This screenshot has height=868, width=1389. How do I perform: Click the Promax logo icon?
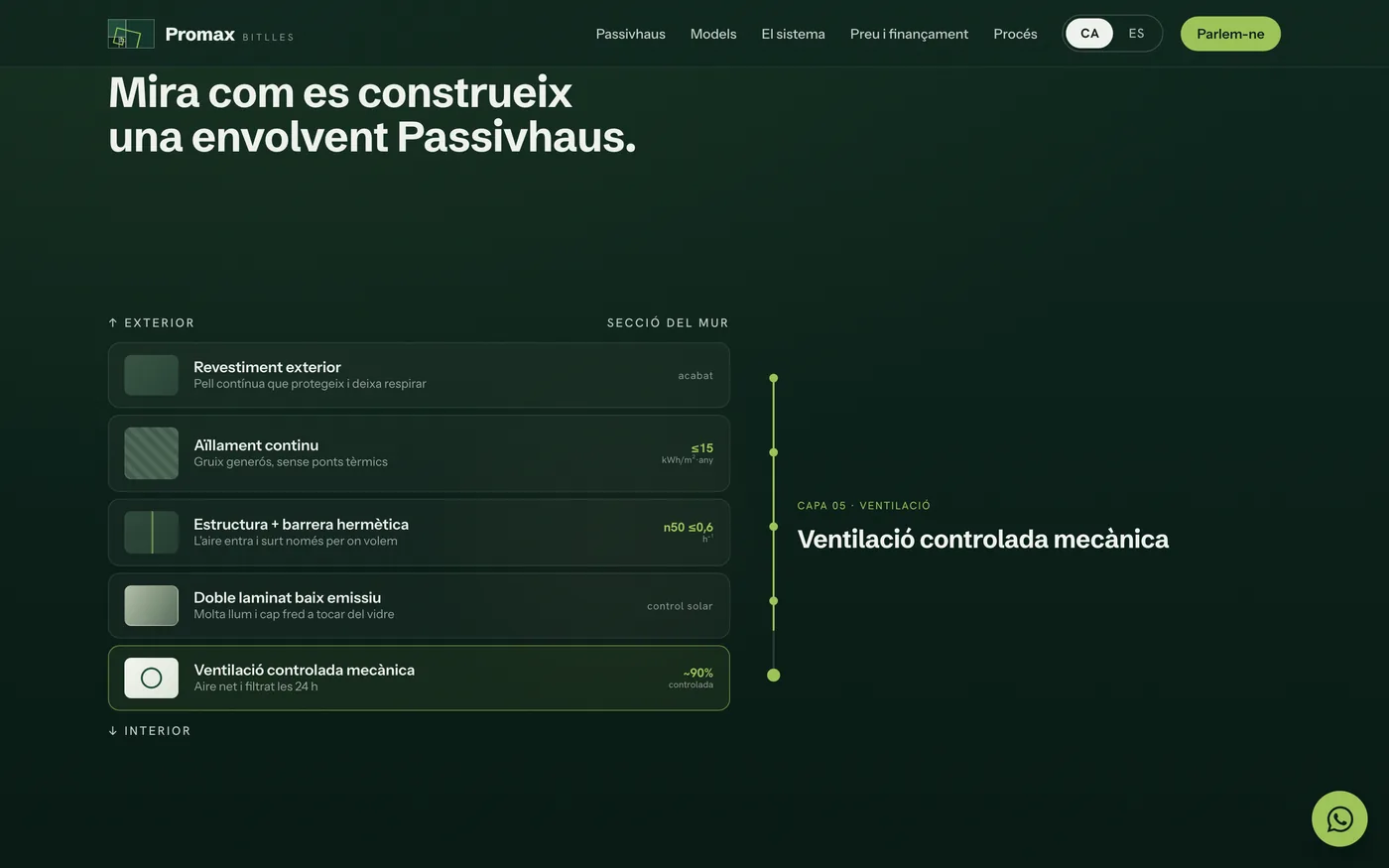coord(131,34)
